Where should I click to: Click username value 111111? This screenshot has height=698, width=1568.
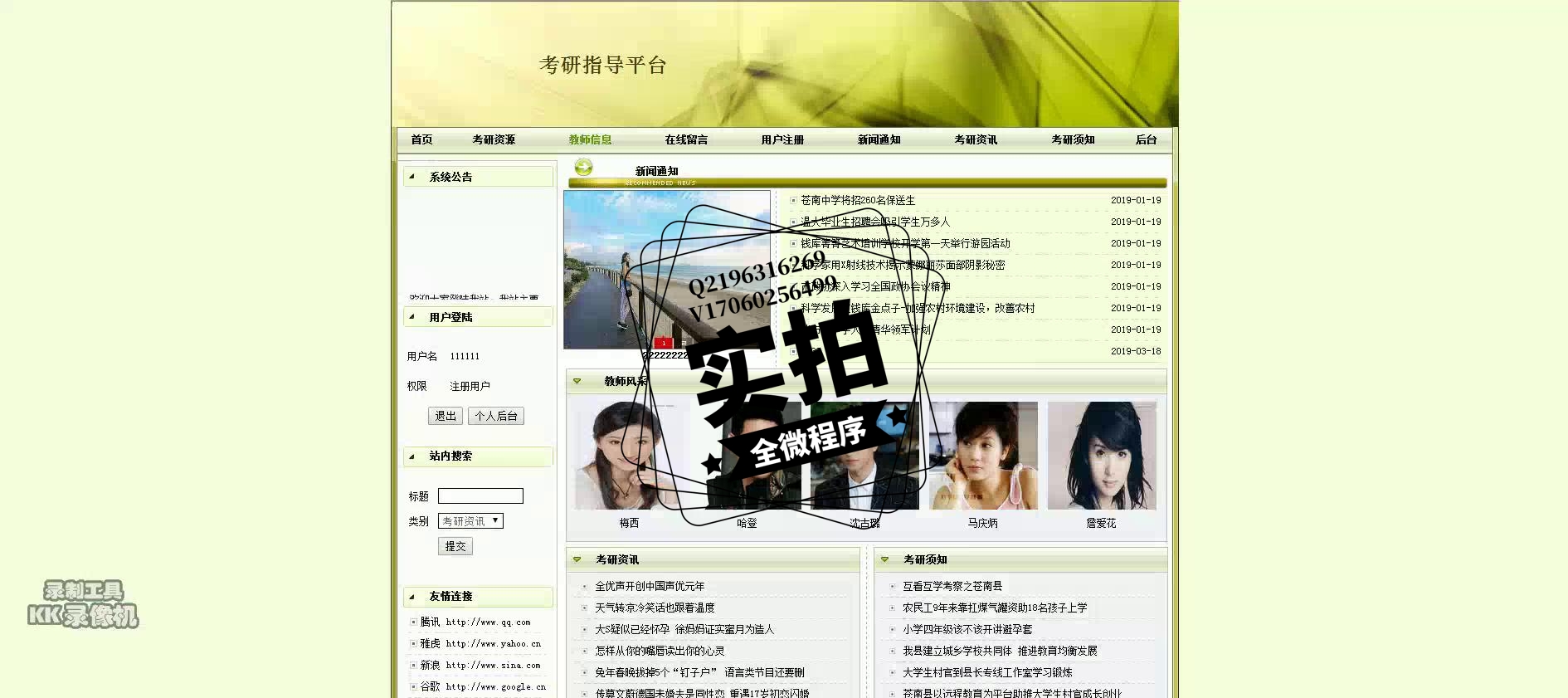tap(465, 356)
